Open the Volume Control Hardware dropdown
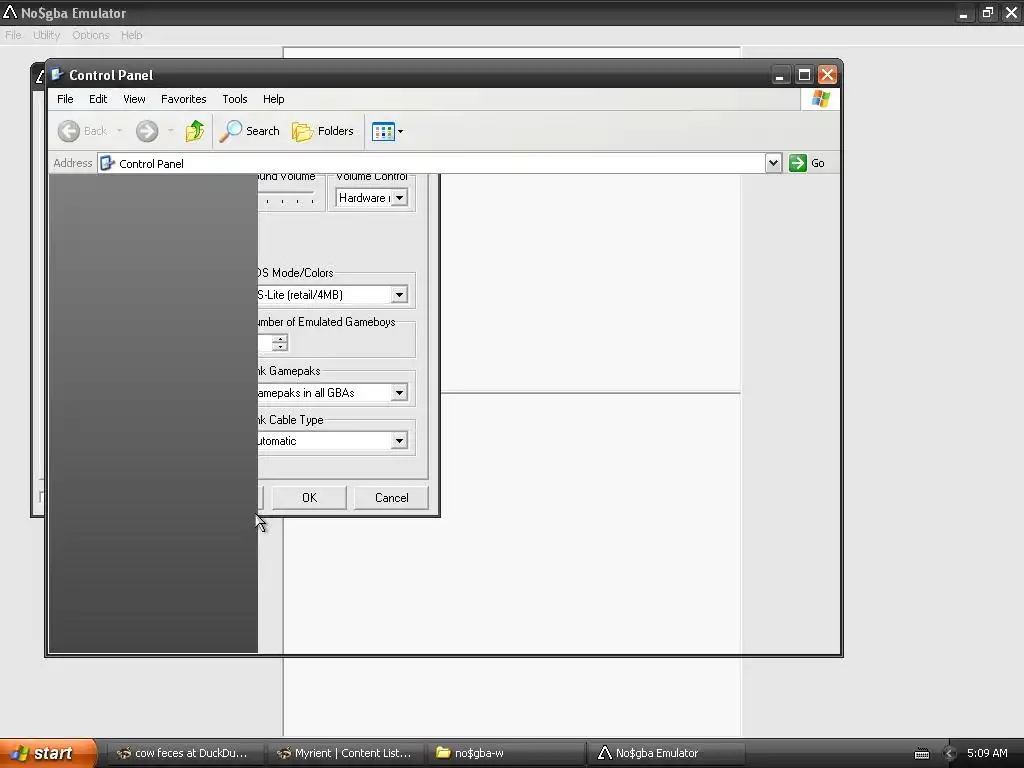The height and width of the screenshot is (768, 1024). tap(372, 198)
